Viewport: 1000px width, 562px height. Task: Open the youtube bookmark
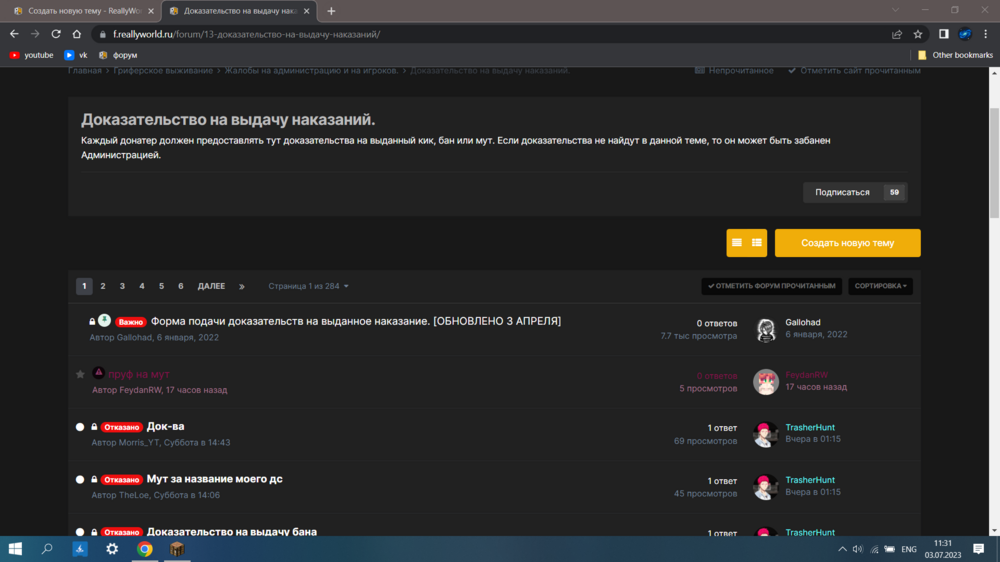(32, 55)
